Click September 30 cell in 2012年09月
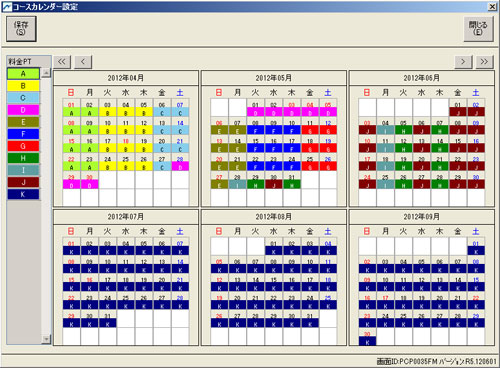Screen dimensions: 500x368 (x=367, y=338)
